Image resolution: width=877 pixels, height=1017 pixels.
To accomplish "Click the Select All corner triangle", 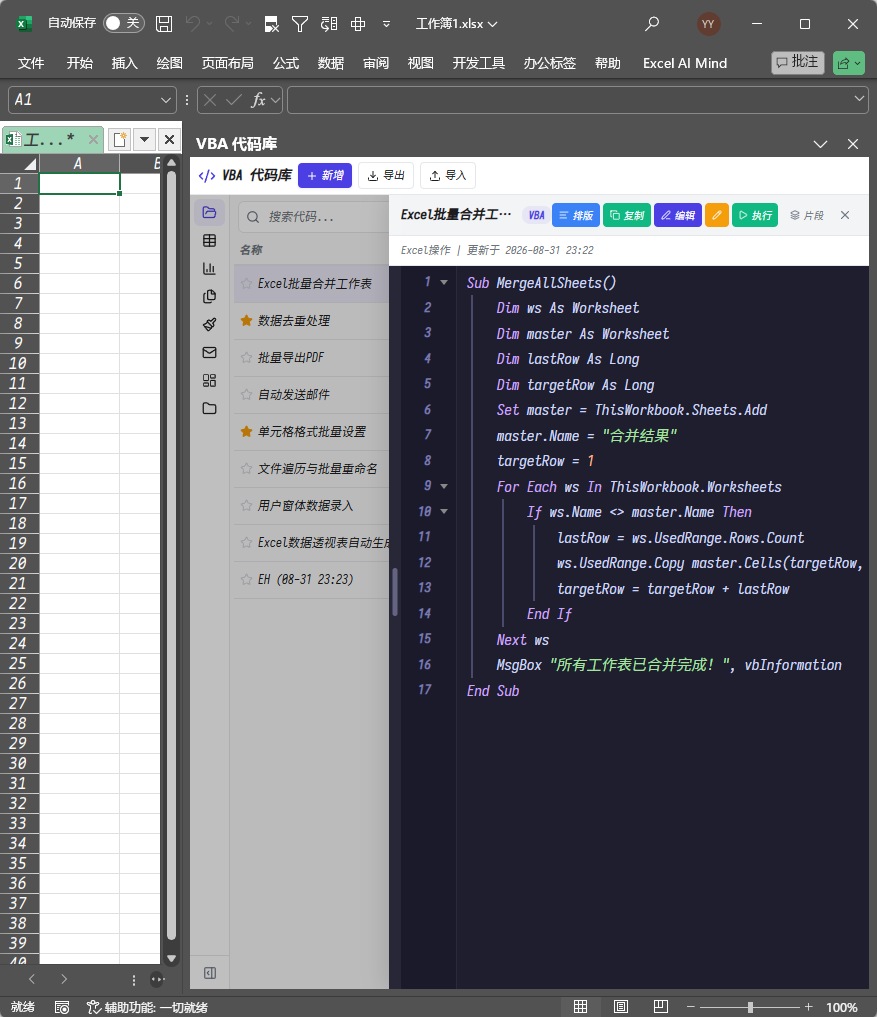I will (x=29, y=163).
